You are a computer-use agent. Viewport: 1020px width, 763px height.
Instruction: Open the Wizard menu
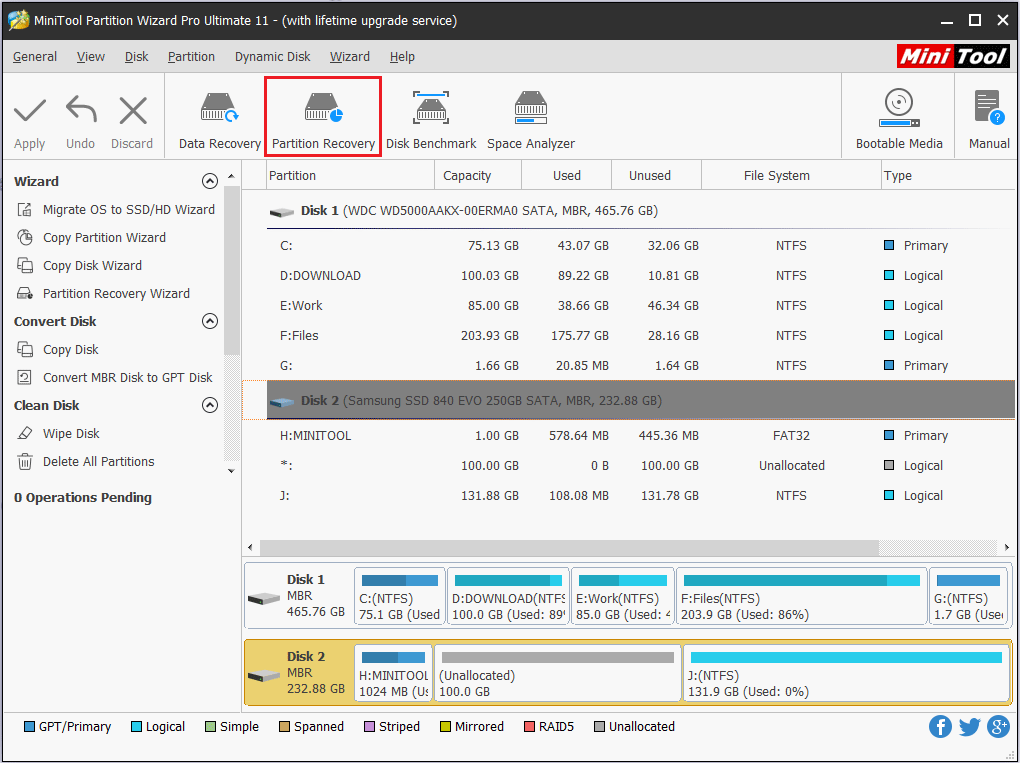(x=350, y=57)
